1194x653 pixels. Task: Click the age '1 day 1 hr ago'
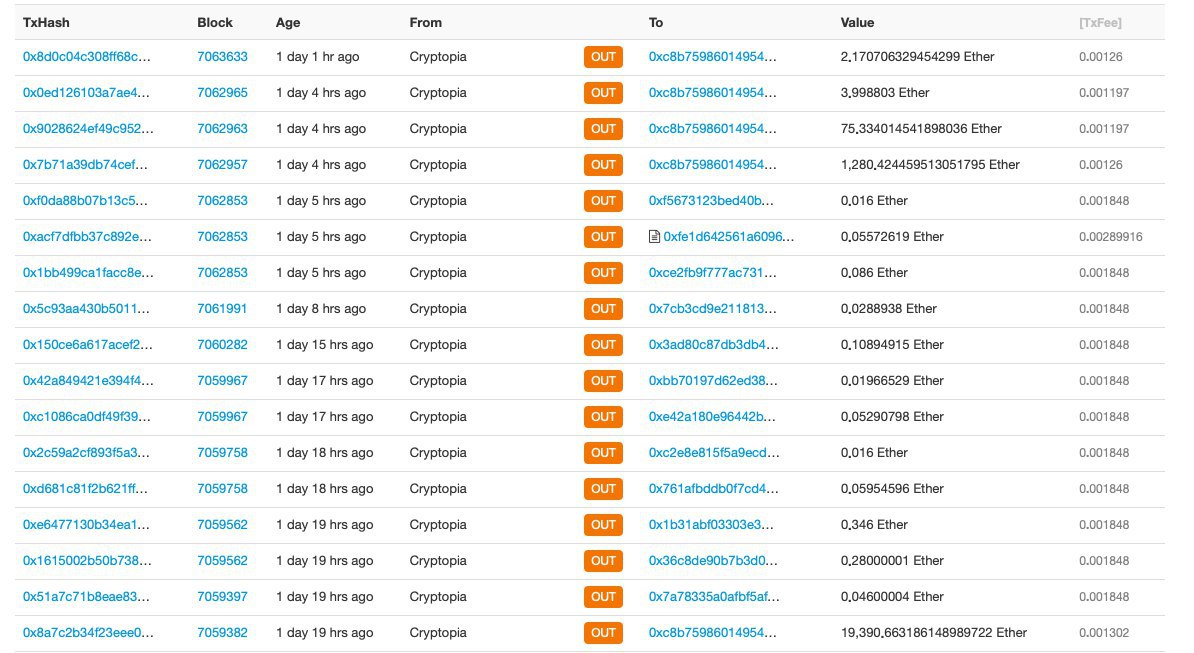(318, 56)
